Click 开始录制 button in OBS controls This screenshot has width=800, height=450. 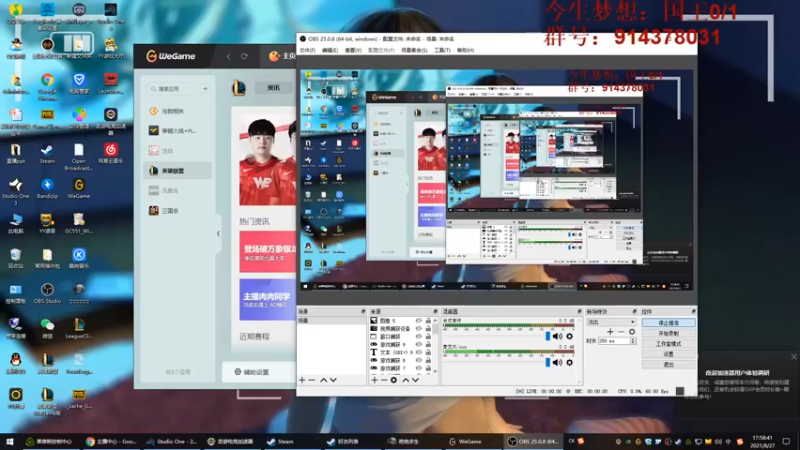click(x=668, y=333)
